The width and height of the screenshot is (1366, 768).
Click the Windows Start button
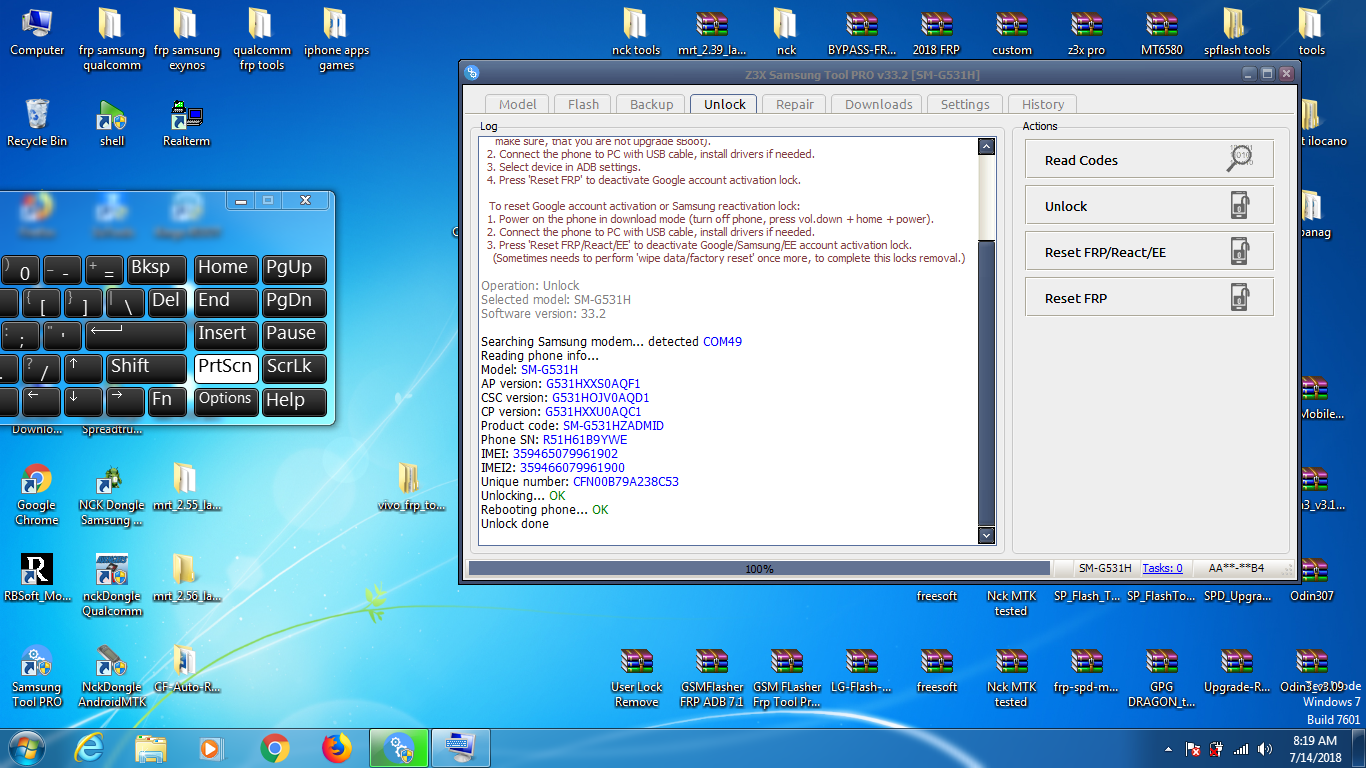[27, 747]
